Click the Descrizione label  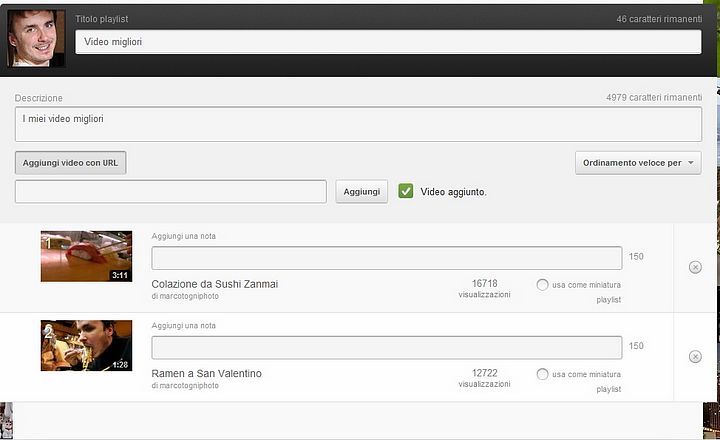click(x=39, y=98)
